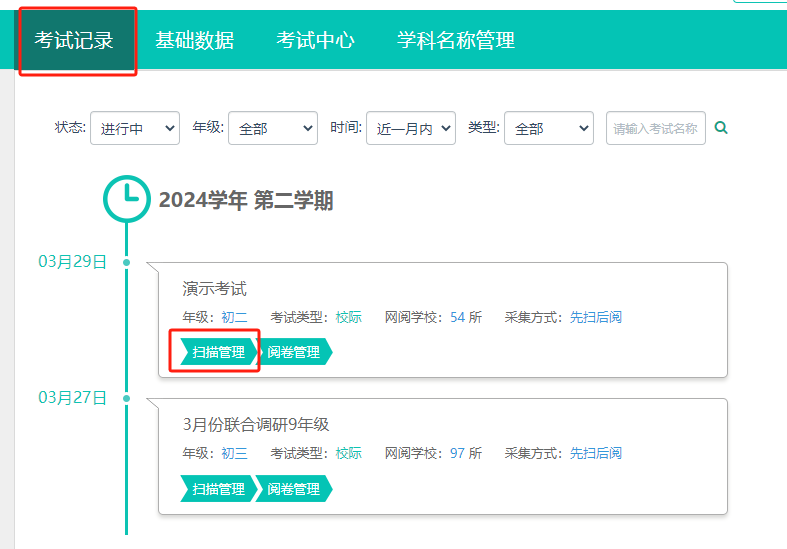
Task: Open 扫描管理 for 3月份联合调研9年级
Action: point(218,488)
